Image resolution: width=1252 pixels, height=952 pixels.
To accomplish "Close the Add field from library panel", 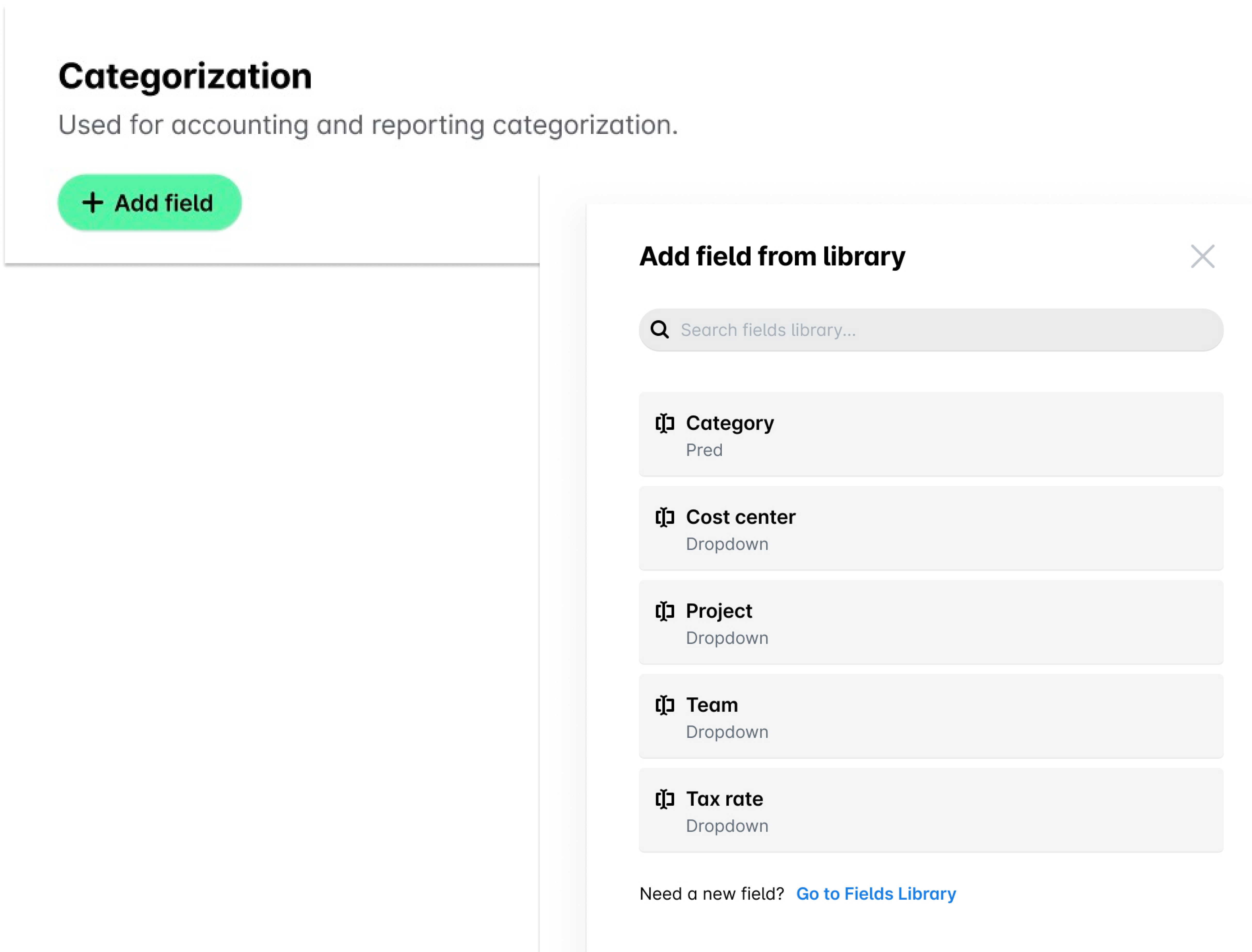I will (x=1203, y=256).
